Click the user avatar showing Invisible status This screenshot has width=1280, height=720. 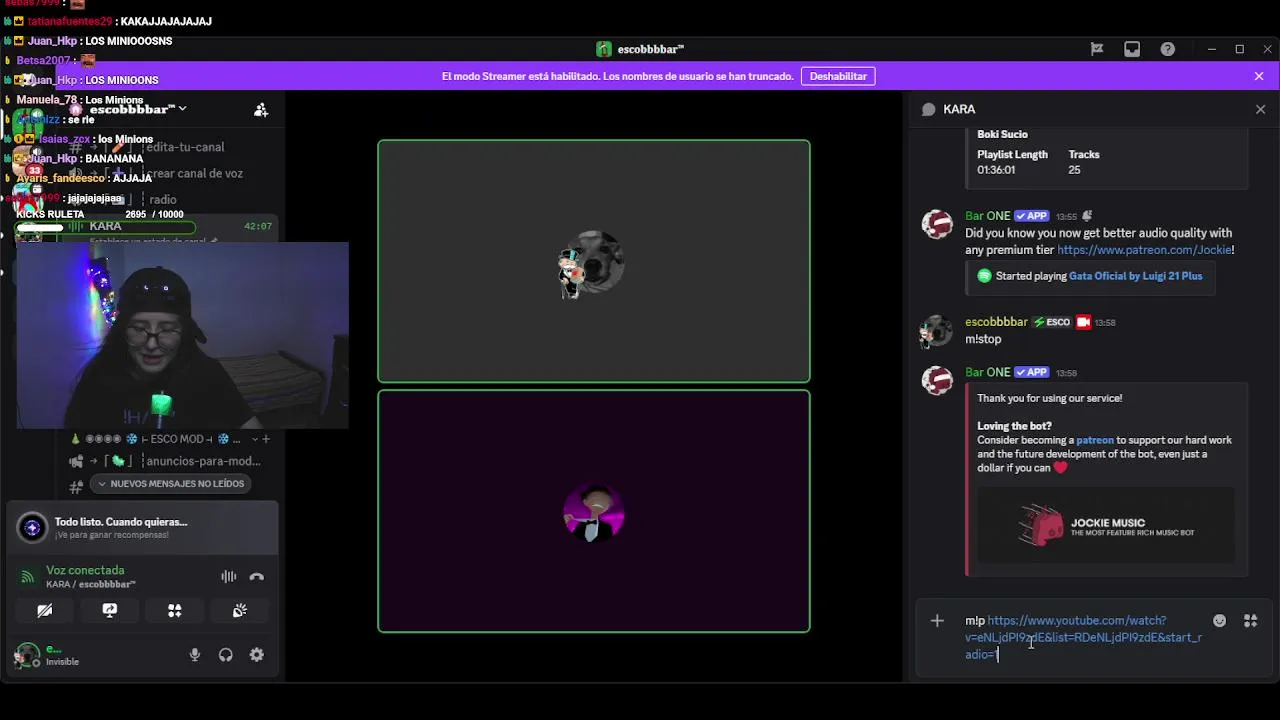[27, 655]
